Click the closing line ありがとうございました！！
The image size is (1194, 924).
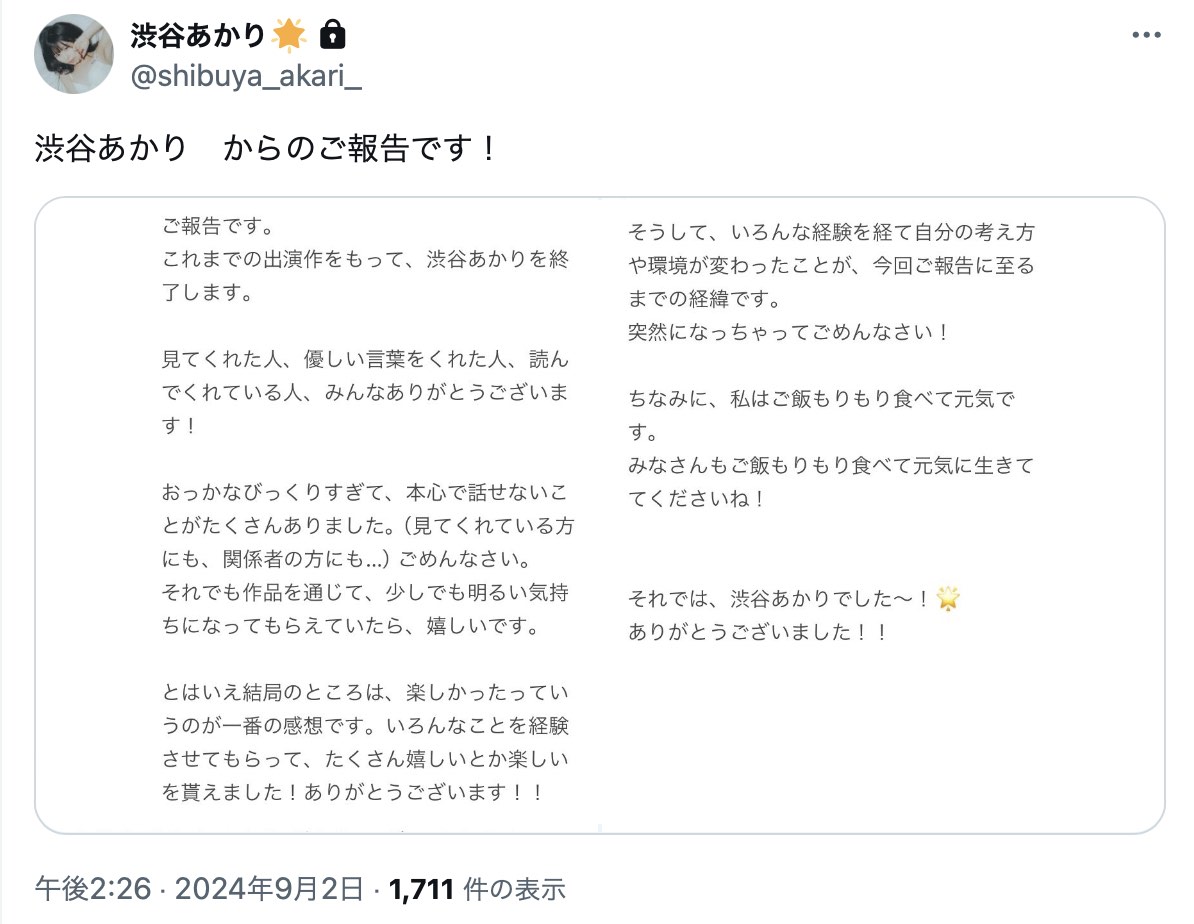point(758,632)
